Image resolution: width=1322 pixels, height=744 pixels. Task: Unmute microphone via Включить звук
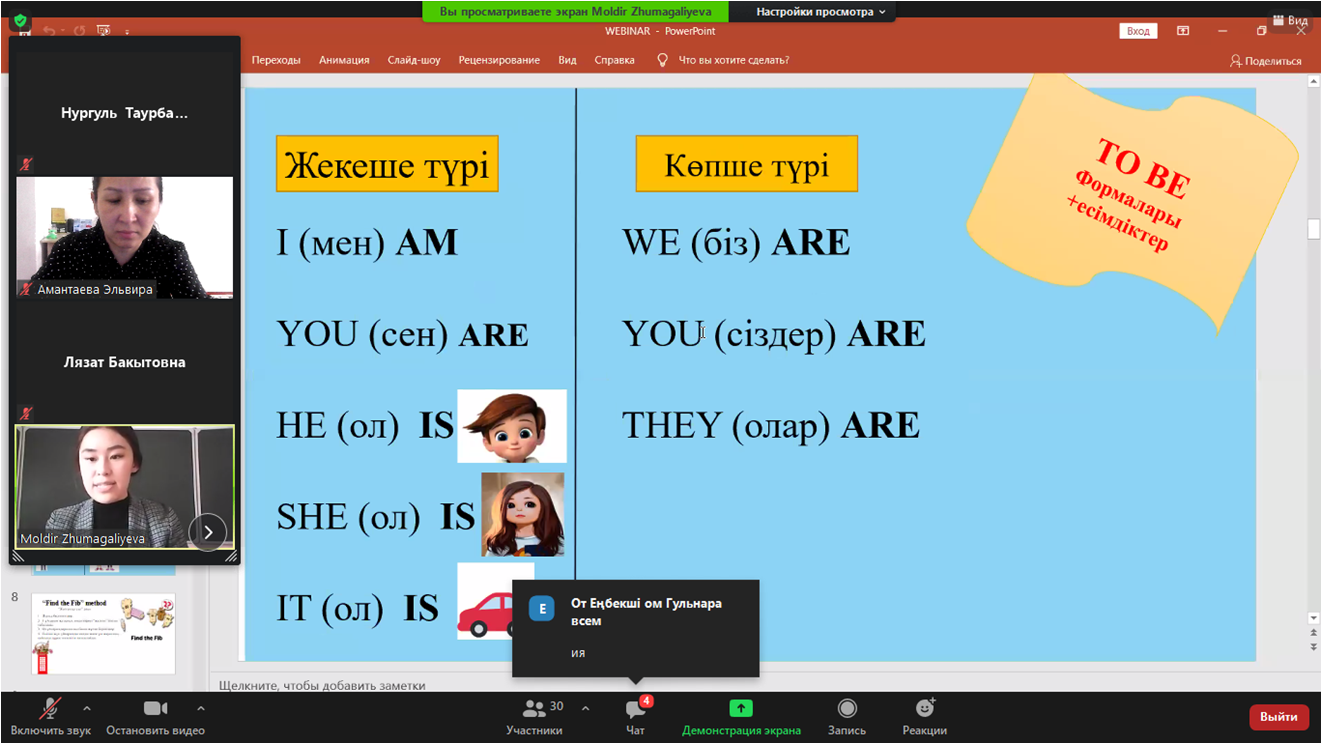click(x=49, y=709)
